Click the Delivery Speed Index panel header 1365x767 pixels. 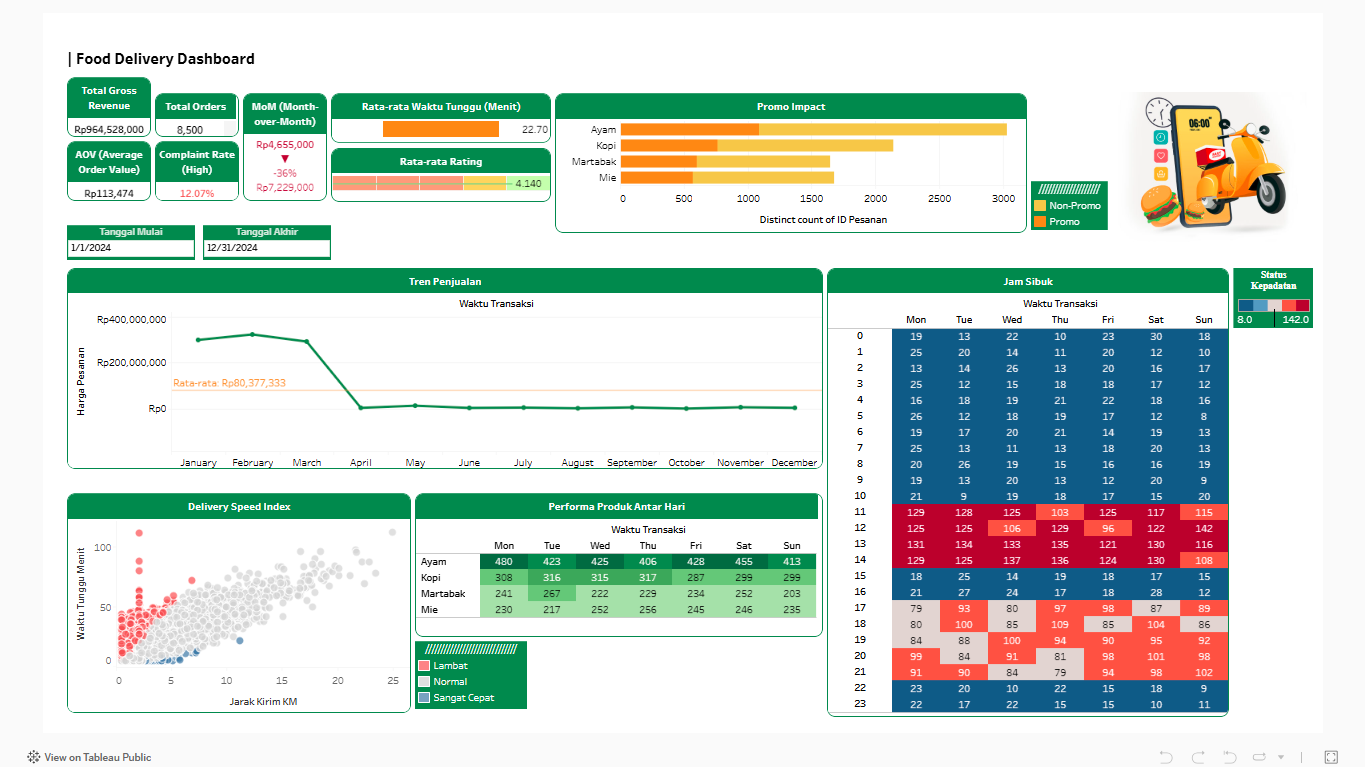point(239,506)
